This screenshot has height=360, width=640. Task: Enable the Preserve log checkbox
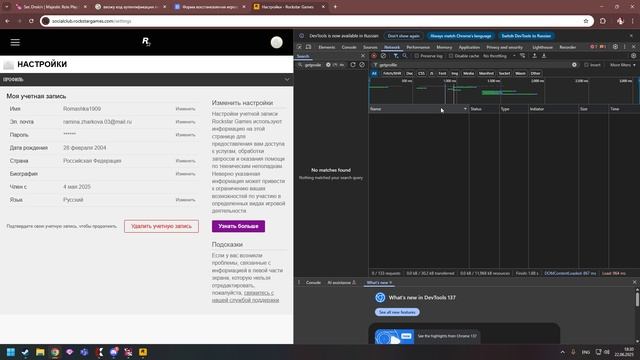pyautogui.click(x=416, y=56)
